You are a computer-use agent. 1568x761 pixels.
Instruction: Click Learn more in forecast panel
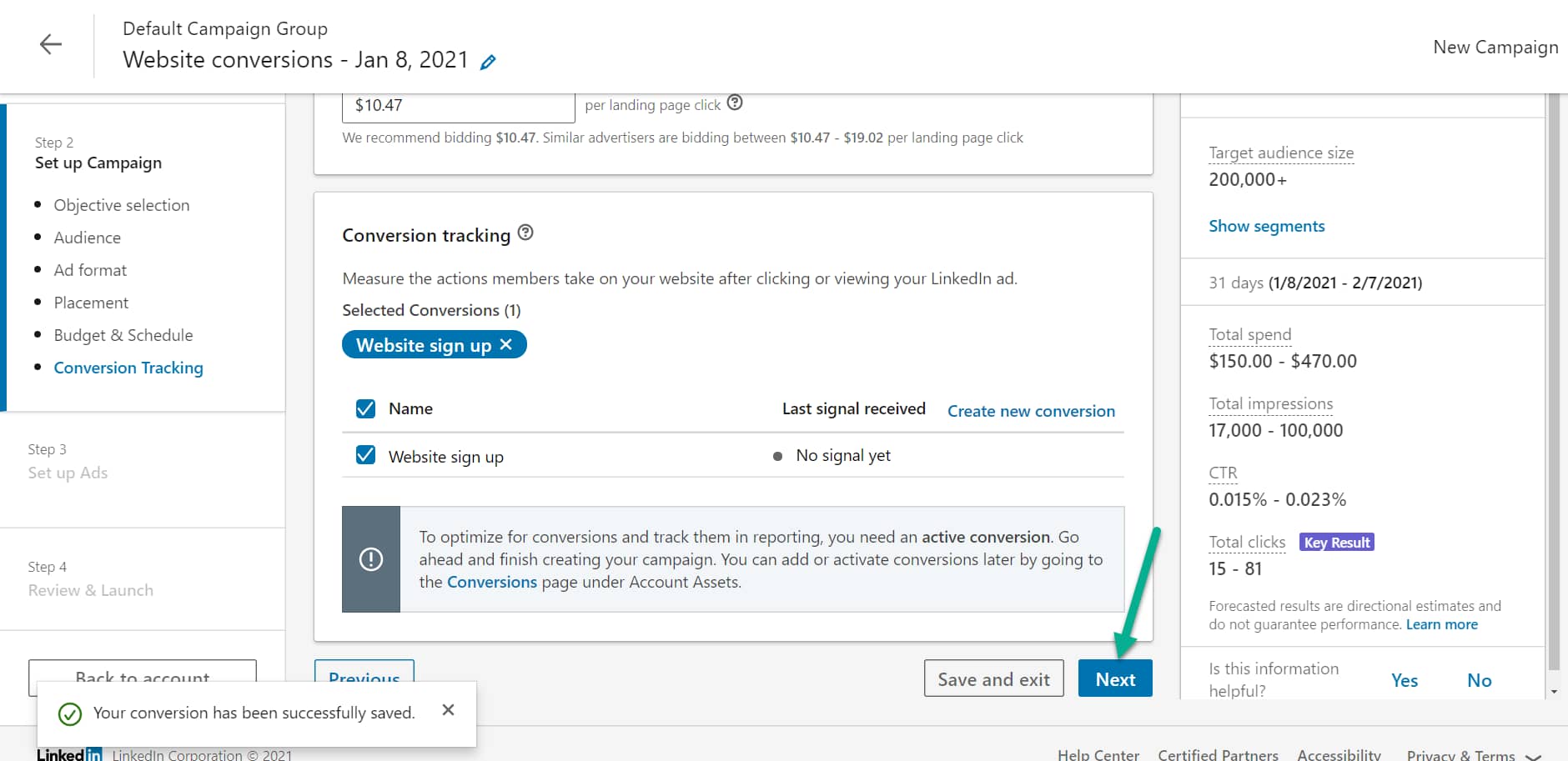point(1442,624)
